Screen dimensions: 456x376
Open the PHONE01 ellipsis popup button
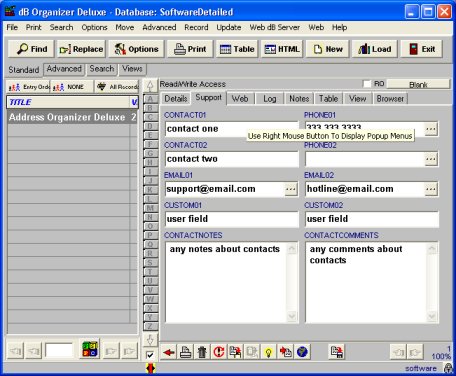point(431,129)
